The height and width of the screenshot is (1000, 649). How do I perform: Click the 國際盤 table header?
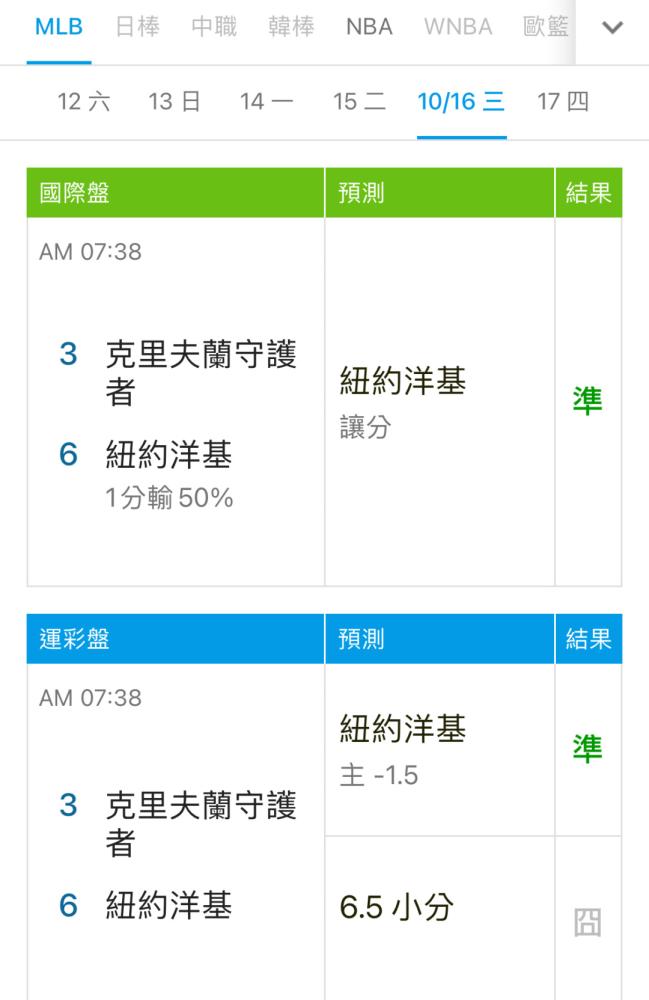click(175, 193)
